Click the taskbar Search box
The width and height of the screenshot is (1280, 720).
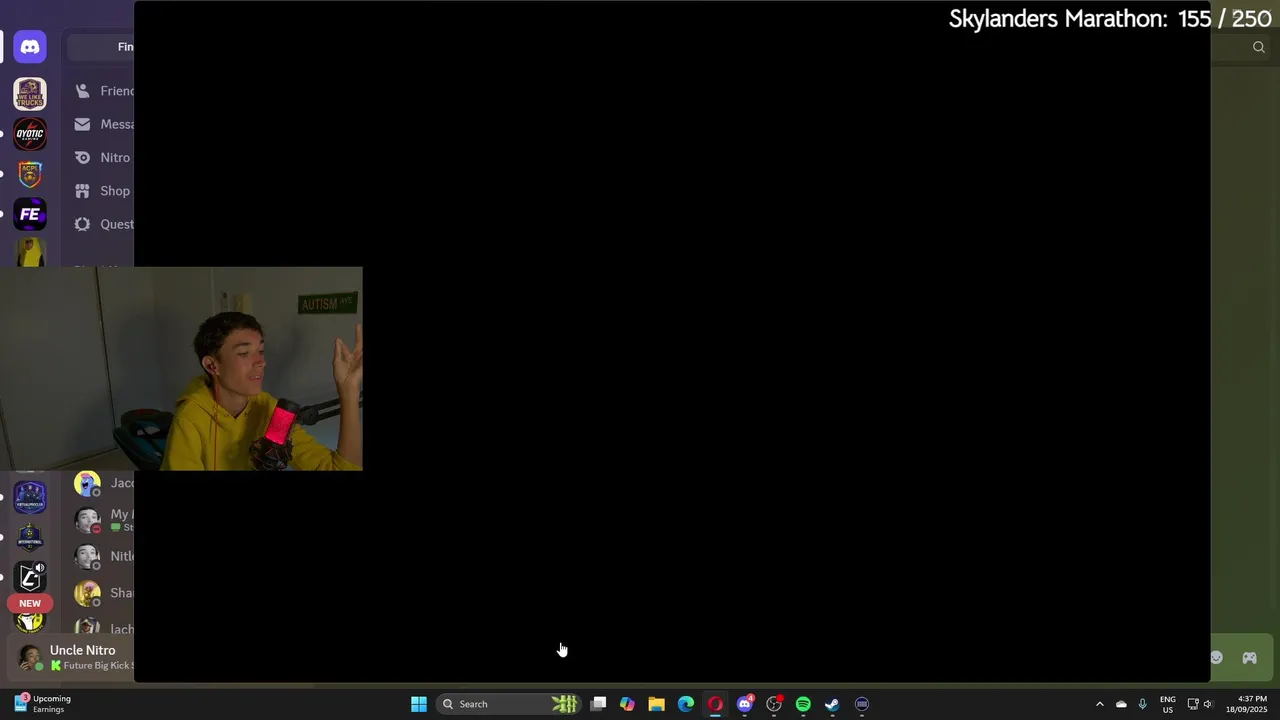(x=509, y=704)
